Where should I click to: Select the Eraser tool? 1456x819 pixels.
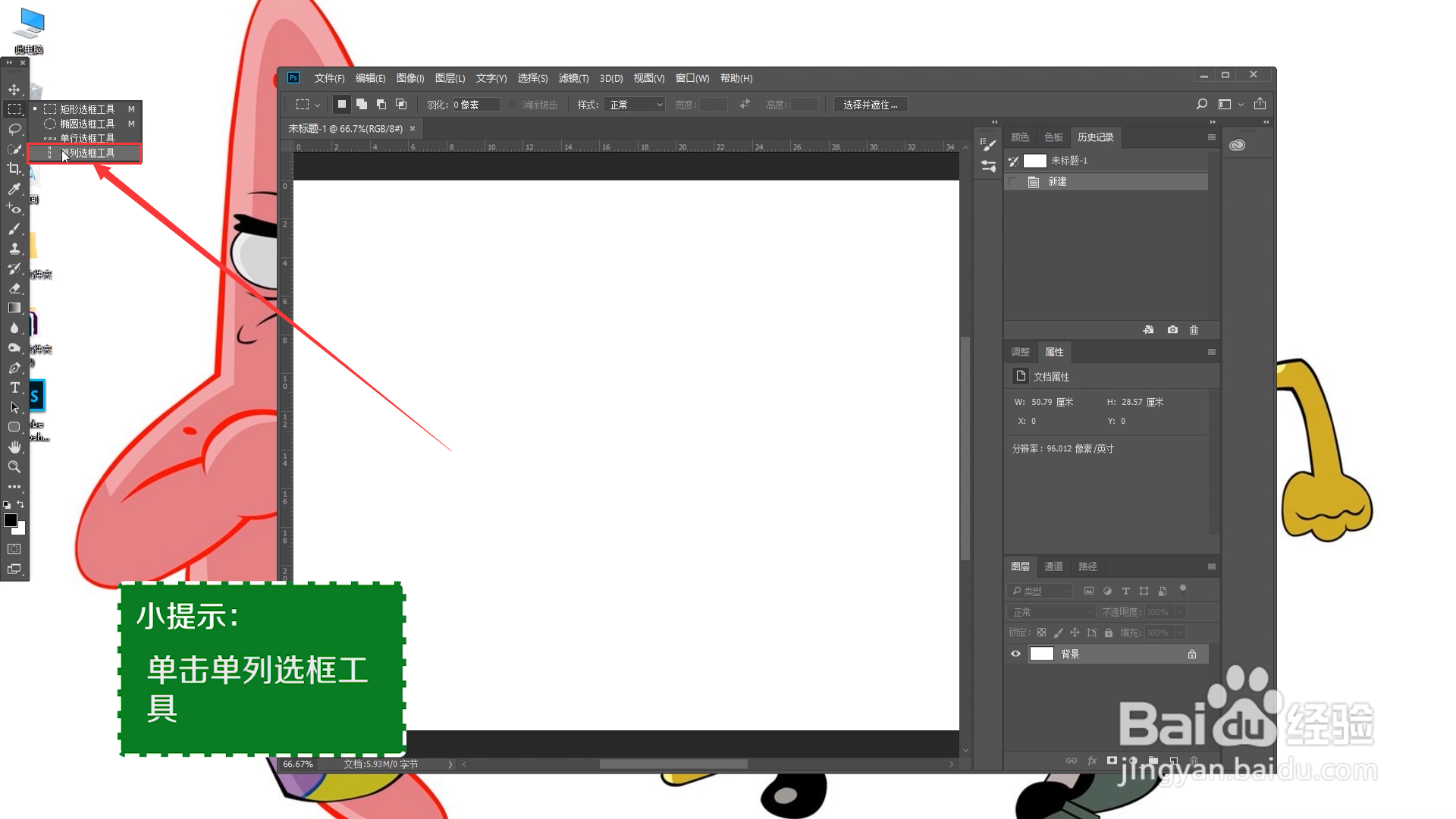point(14,288)
